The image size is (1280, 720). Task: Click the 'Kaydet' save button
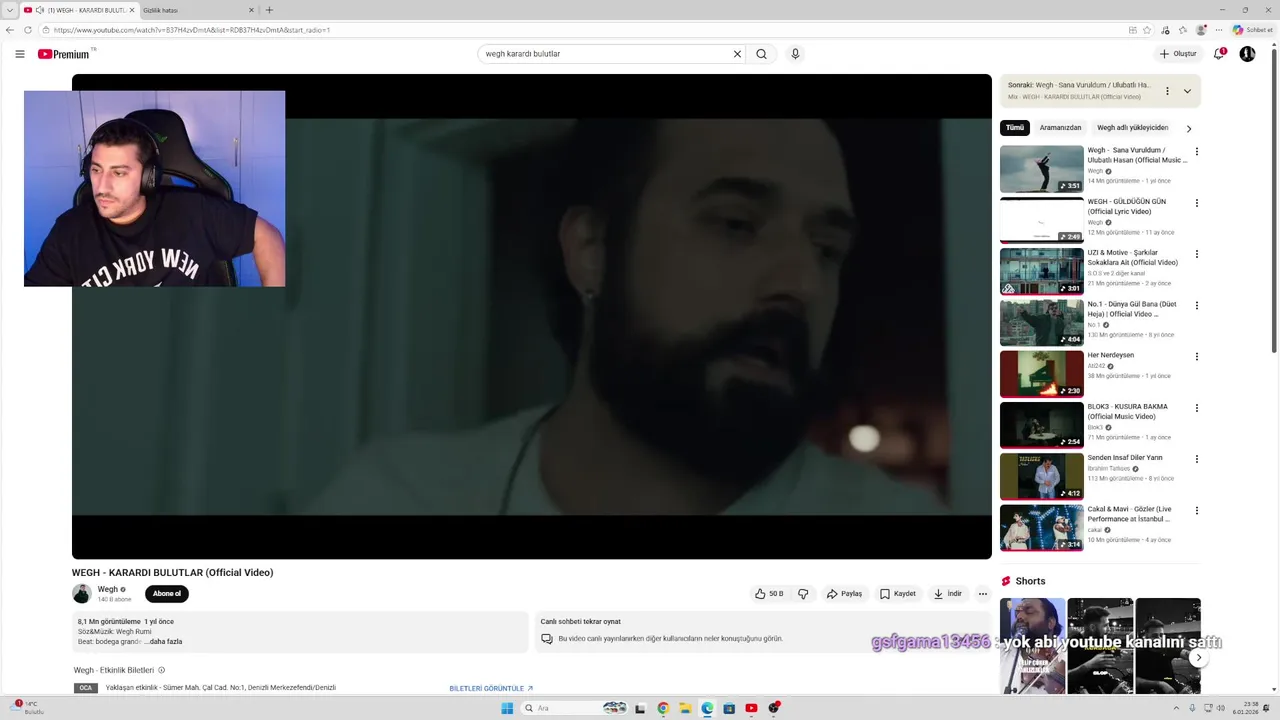pyautogui.click(x=897, y=594)
